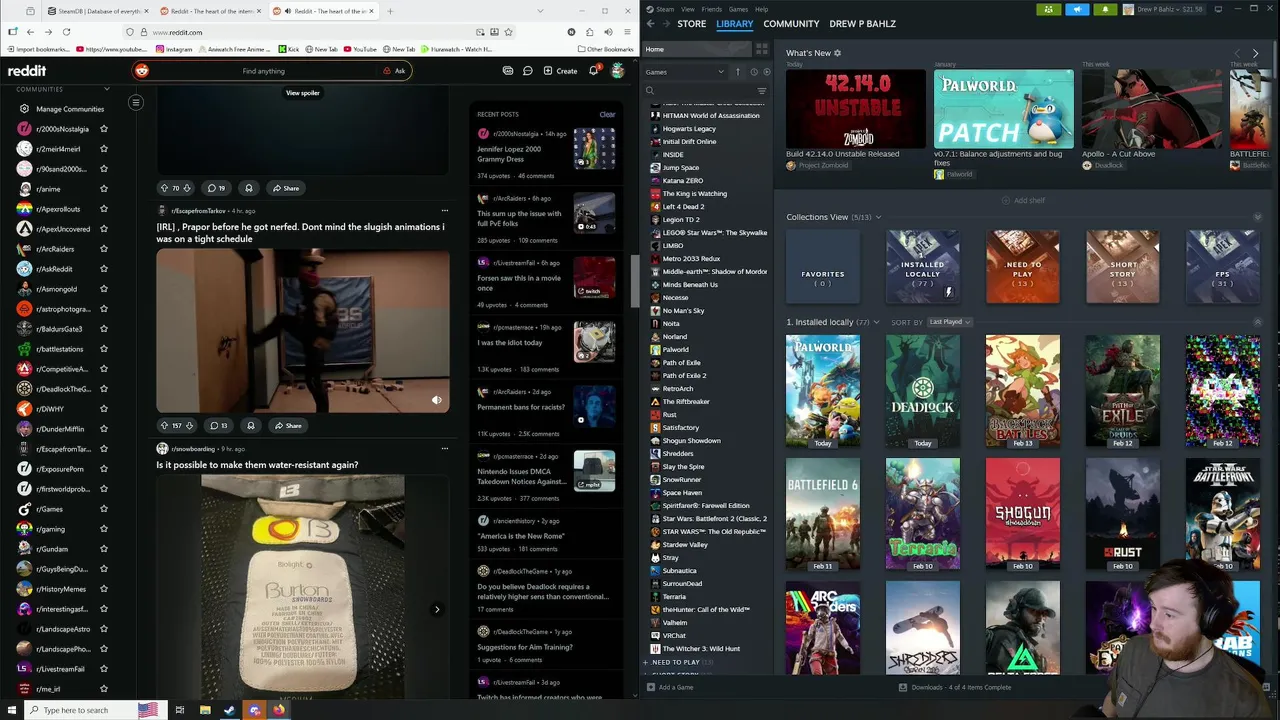This screenshot has height=720, width=1280.
Task: Collapse Installed locally shelf chevron
Action: pyautogui.click(x=1258, y=322)
